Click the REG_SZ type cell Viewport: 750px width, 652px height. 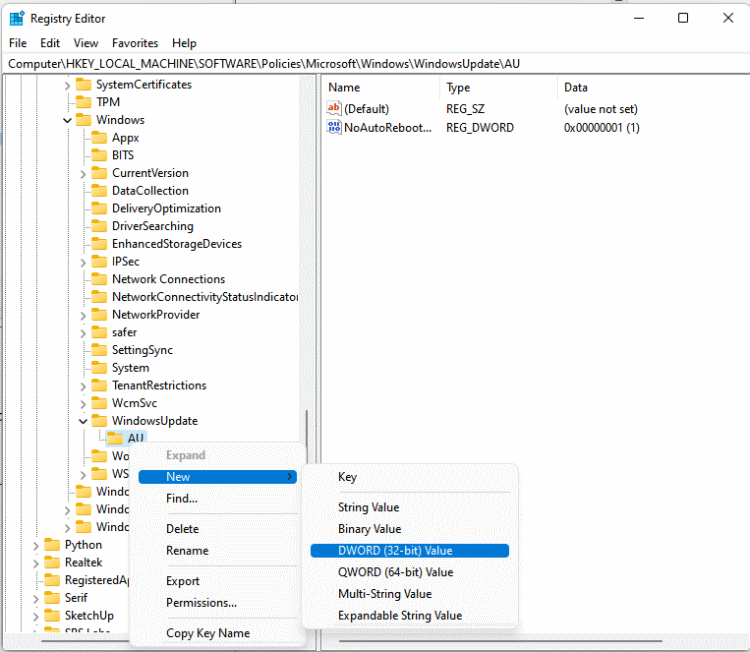tap(465, 109)
